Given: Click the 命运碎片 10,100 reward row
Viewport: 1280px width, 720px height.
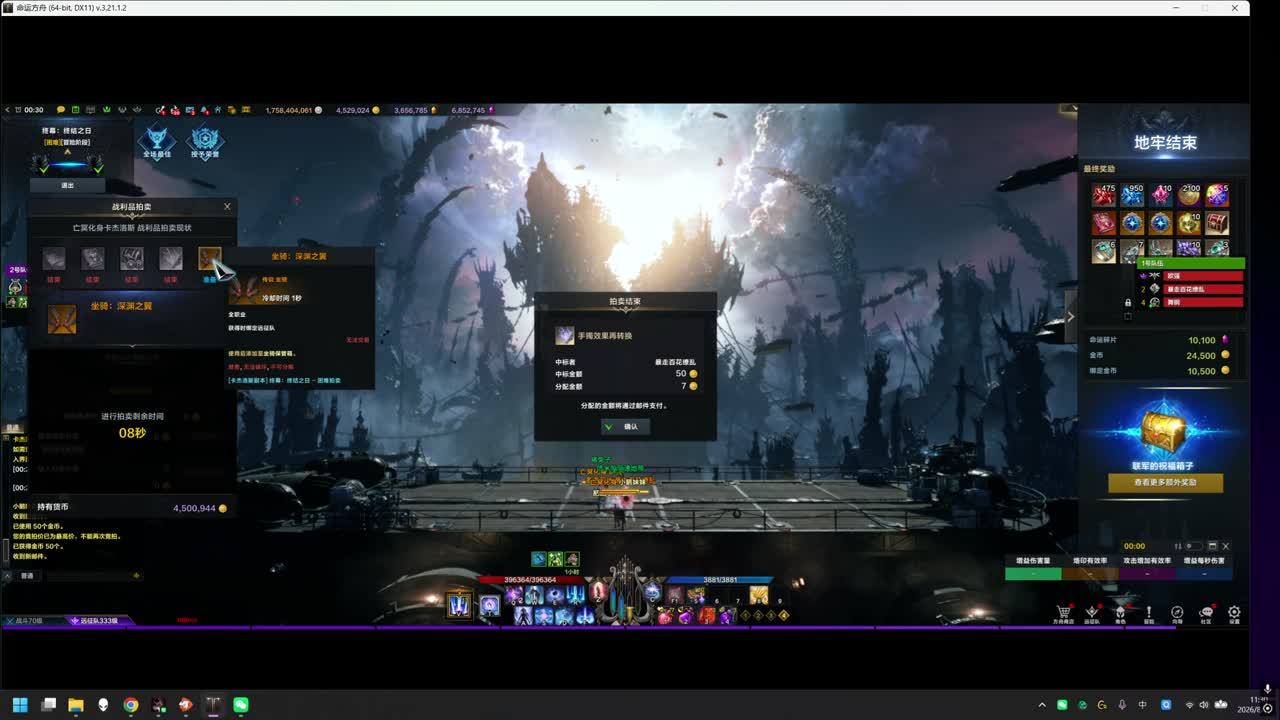Looking at the screenshot, I should click(1159, 340).
